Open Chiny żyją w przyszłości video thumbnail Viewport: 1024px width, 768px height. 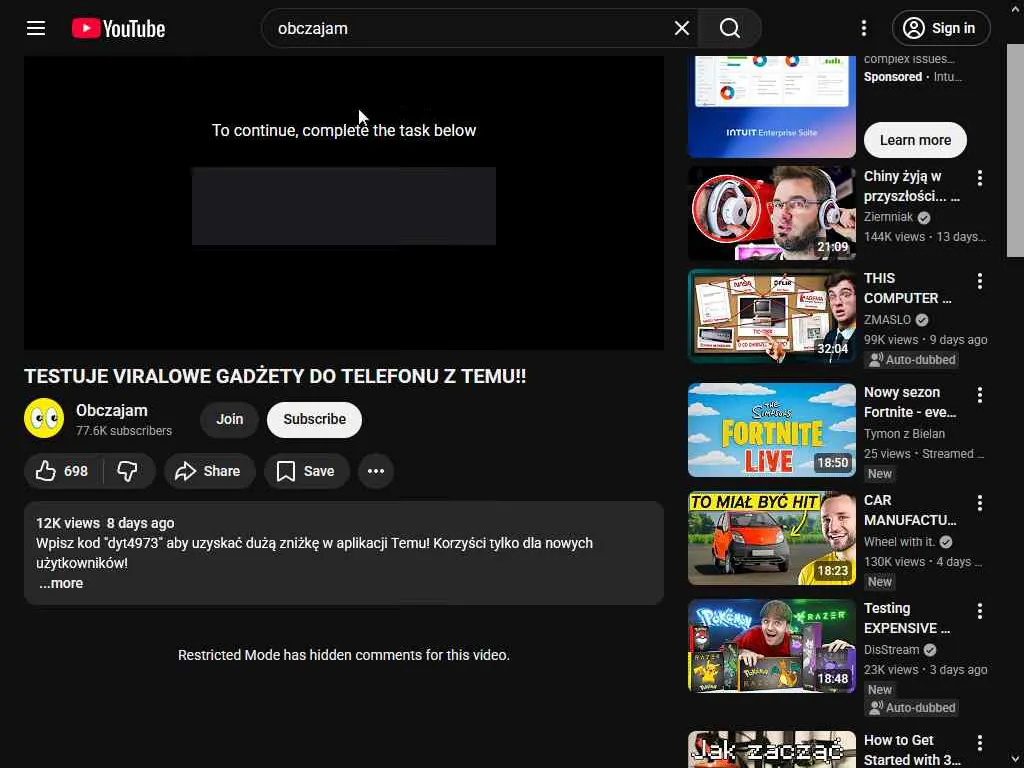coord(771,213)
